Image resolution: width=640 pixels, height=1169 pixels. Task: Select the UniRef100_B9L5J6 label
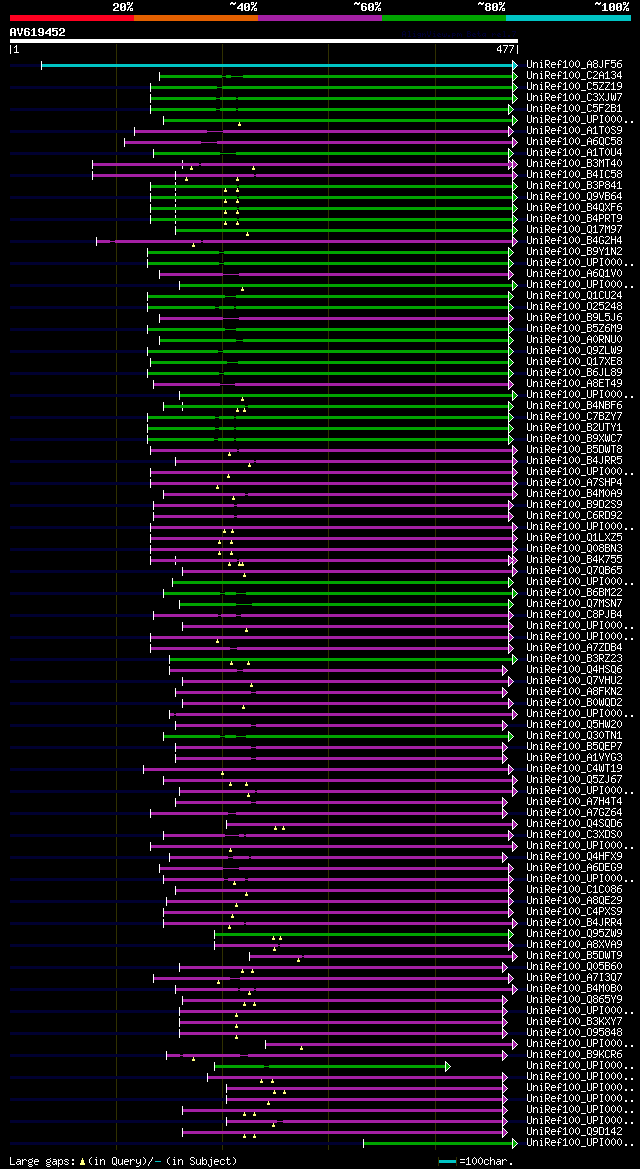tap(574, 318)
